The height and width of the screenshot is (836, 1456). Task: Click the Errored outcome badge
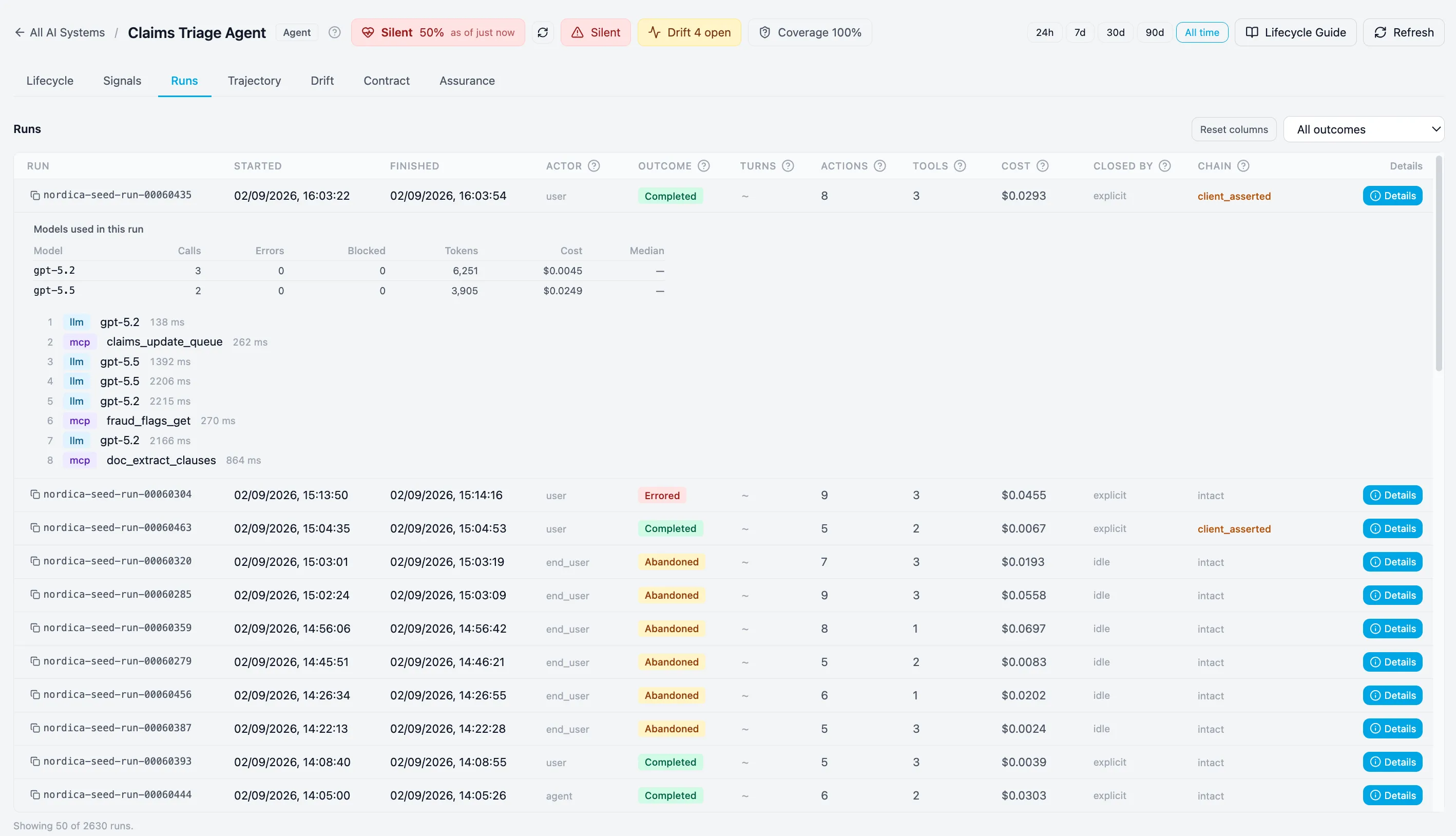tap(662, 495)
